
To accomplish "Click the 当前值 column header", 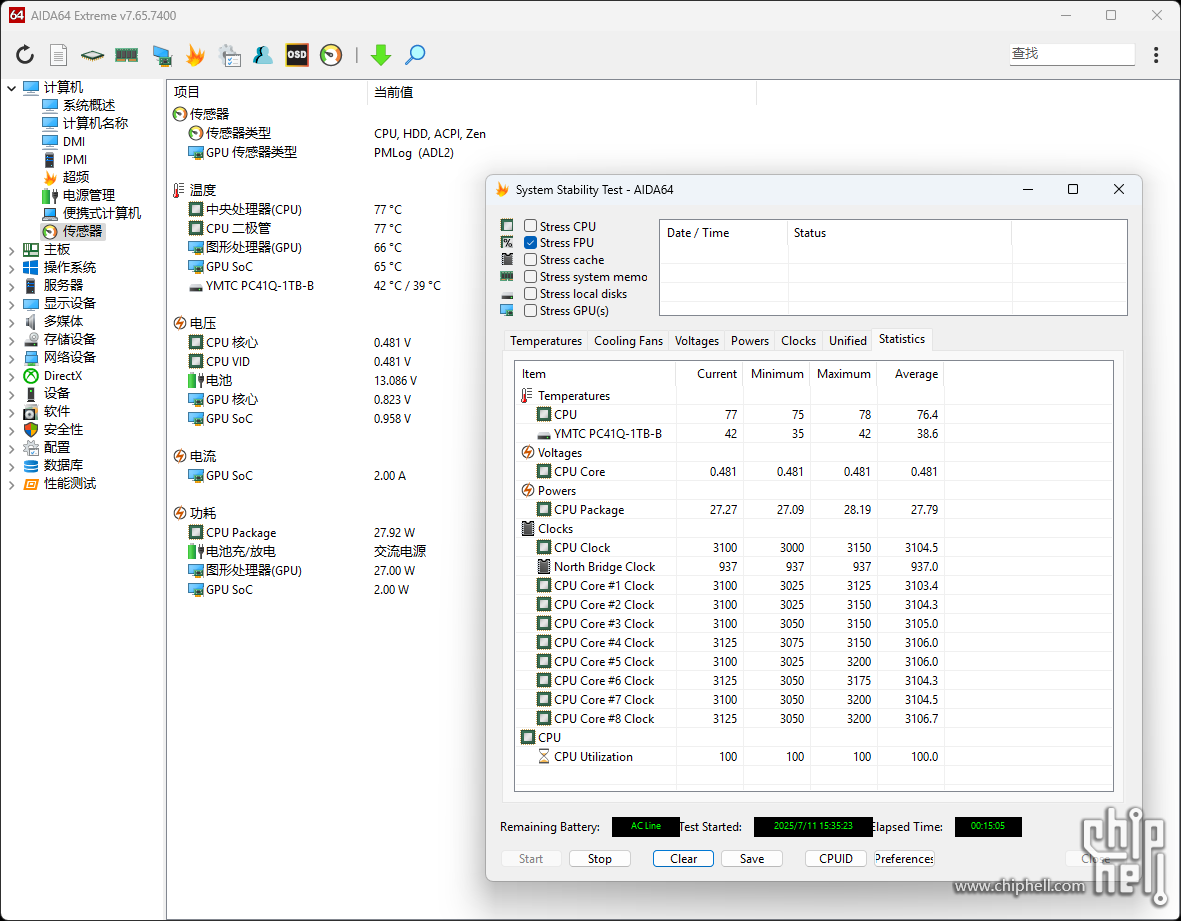I will (562, 92).
